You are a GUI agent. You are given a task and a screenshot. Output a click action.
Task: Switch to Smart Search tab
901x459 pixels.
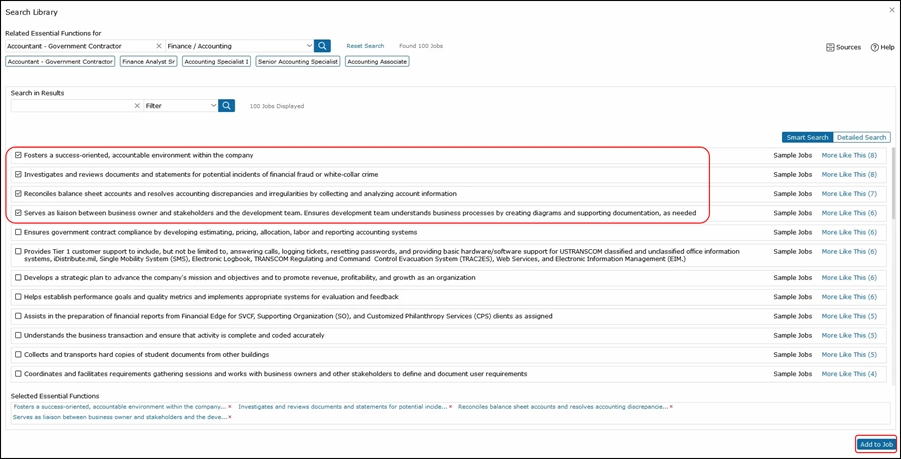coord(807,137)
